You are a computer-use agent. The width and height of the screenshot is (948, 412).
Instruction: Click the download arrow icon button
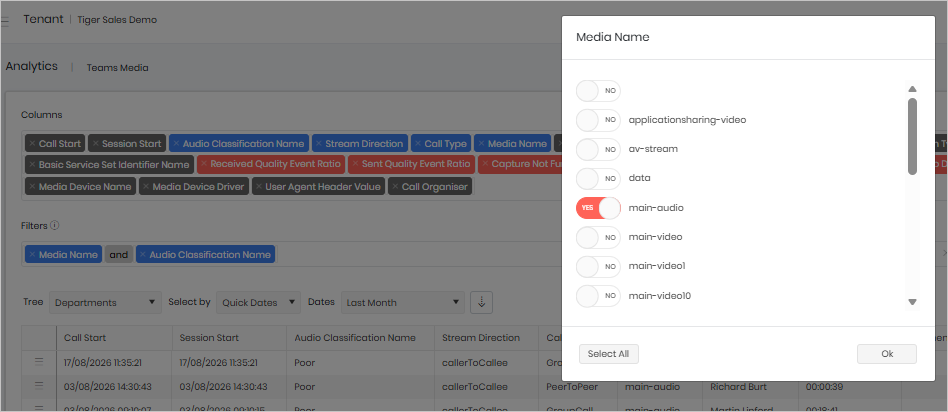pos(481,302)
